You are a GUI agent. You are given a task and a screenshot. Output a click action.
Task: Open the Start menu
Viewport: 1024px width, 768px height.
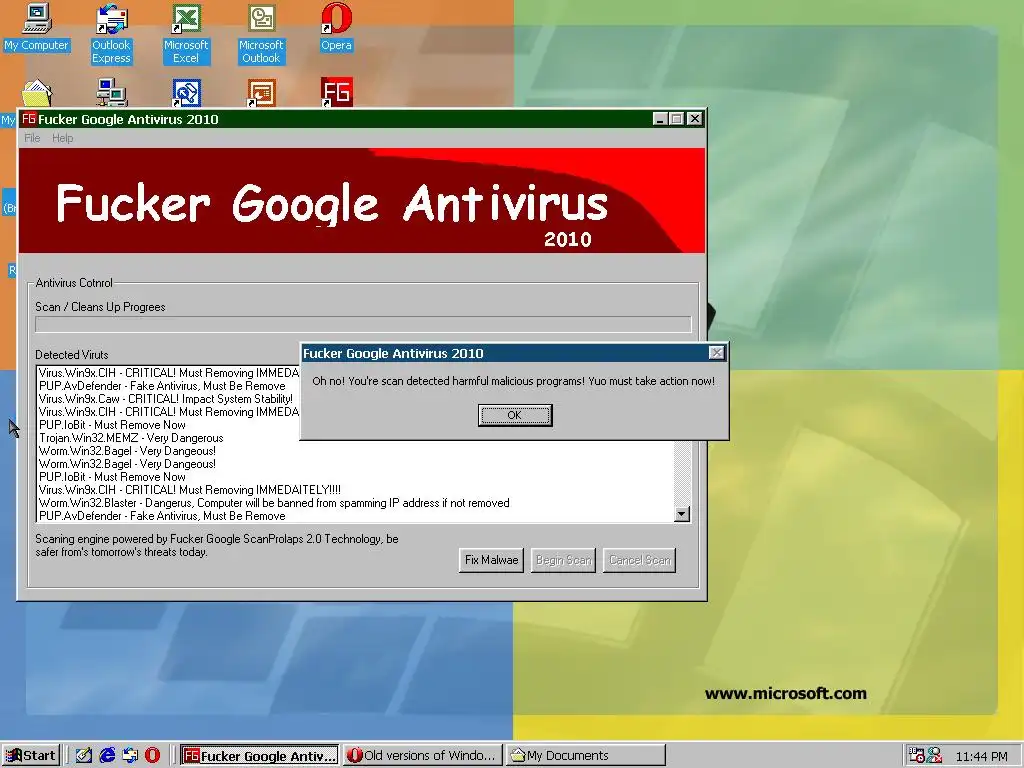coord(31,756)
